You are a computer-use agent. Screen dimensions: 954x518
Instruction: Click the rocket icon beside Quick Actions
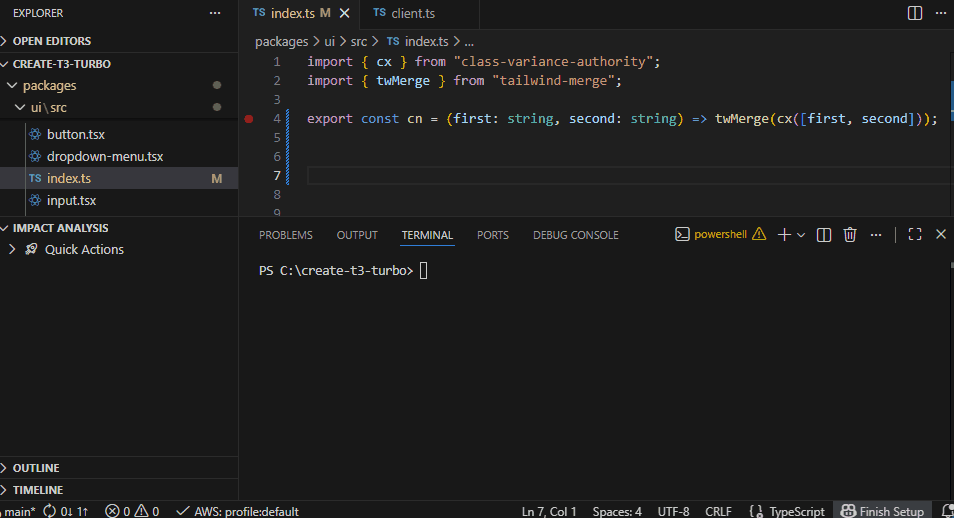click(x=31, y=250)
